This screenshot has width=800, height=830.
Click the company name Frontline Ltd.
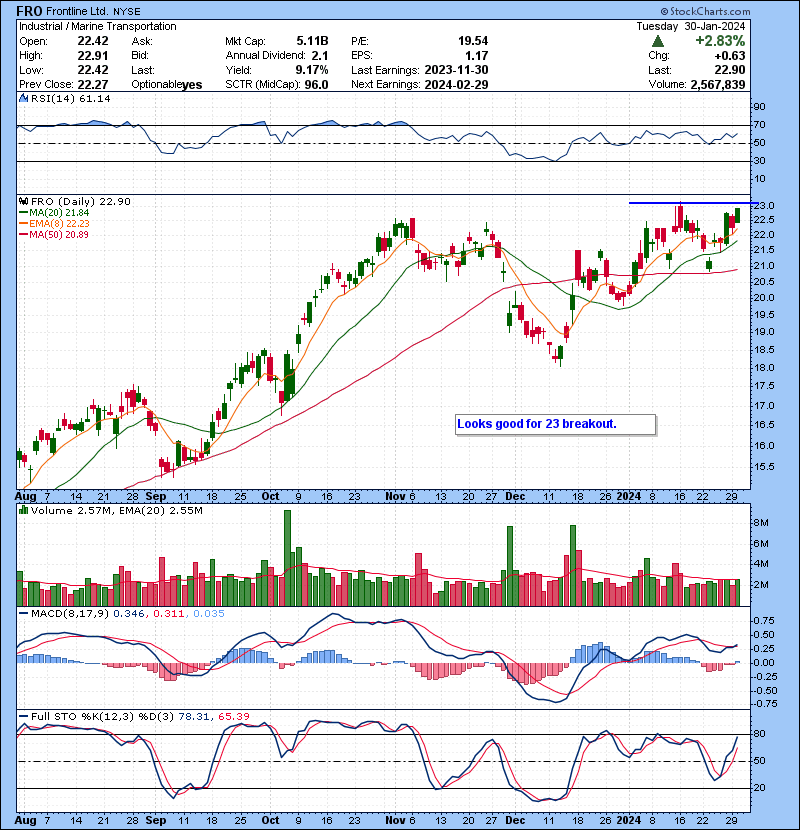(x=77, y=11)
